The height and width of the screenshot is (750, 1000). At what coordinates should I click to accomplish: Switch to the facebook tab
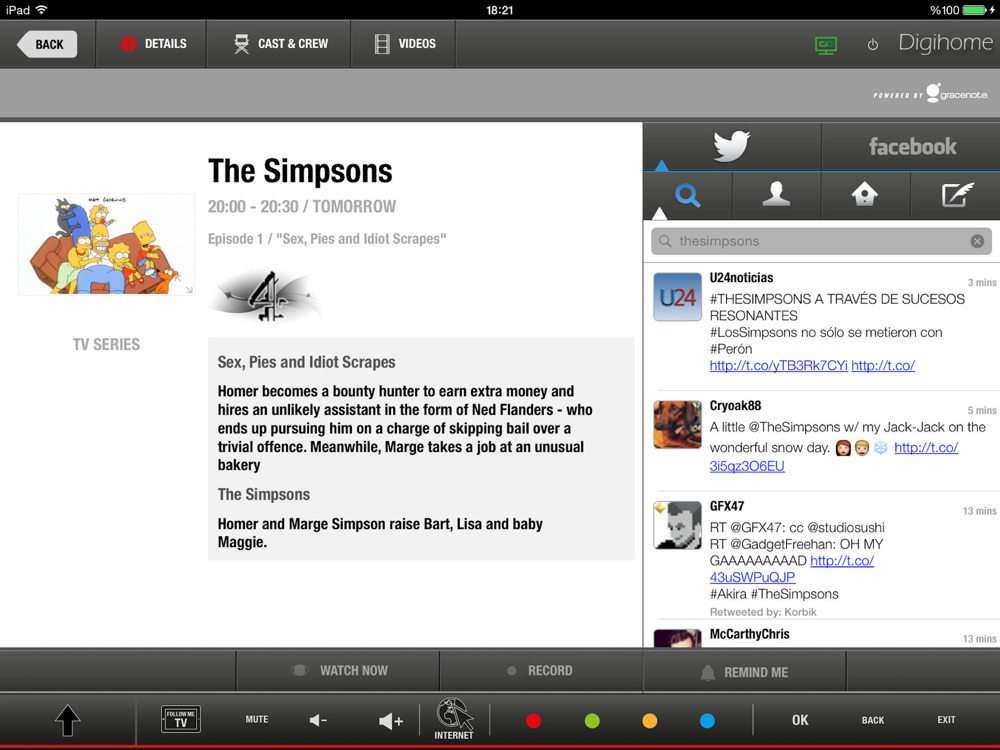pyautogui.click(x=911, y=146)
